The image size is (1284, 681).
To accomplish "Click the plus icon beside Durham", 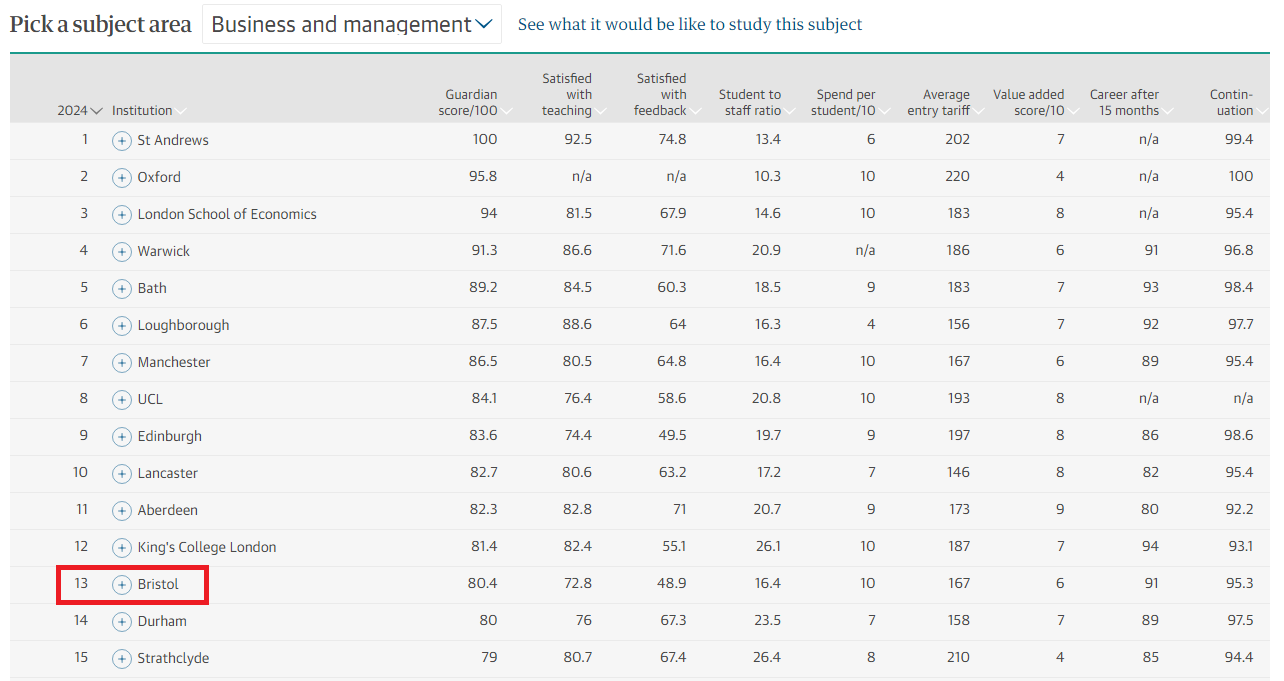I will click(x=121, y=622).
